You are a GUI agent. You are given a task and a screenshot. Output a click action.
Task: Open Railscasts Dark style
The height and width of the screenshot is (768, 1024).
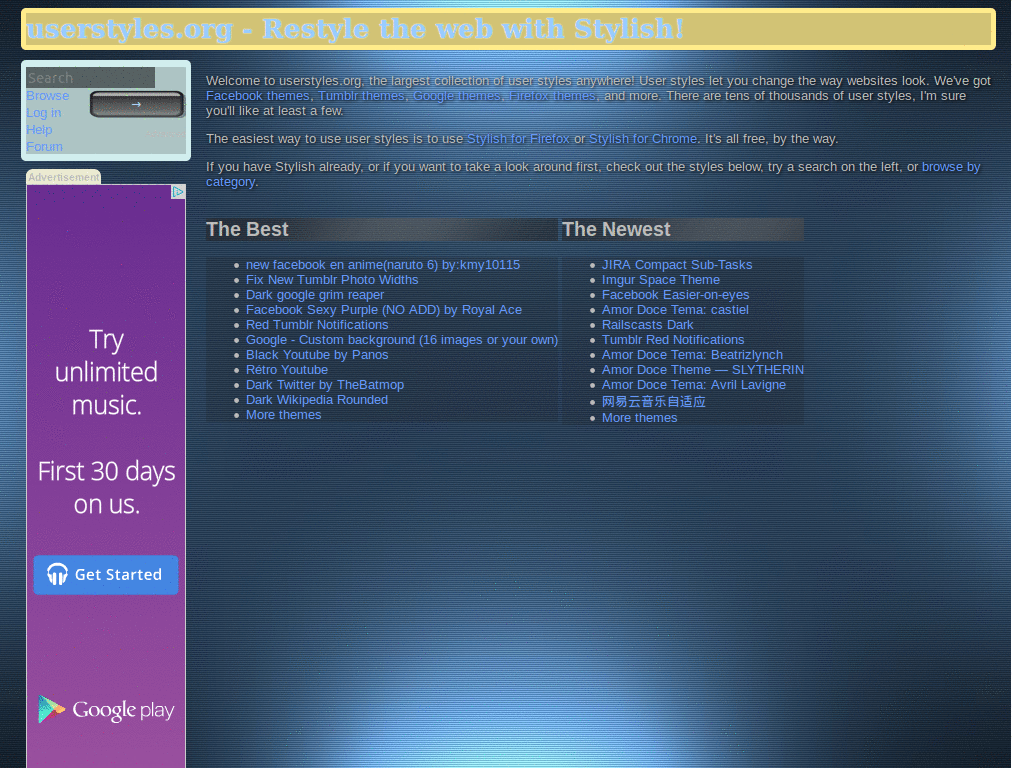tap(647, 325)
